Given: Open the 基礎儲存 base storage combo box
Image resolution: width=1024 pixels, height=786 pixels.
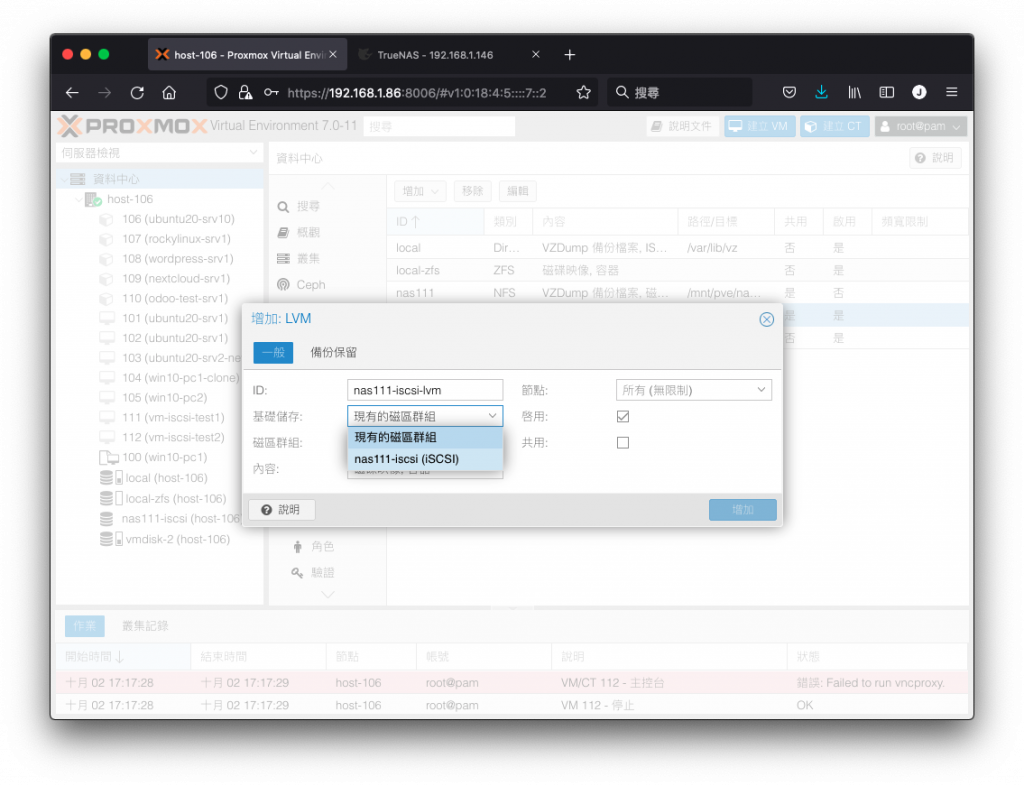Looking at the screenshot, I should [x=424, y=417].
